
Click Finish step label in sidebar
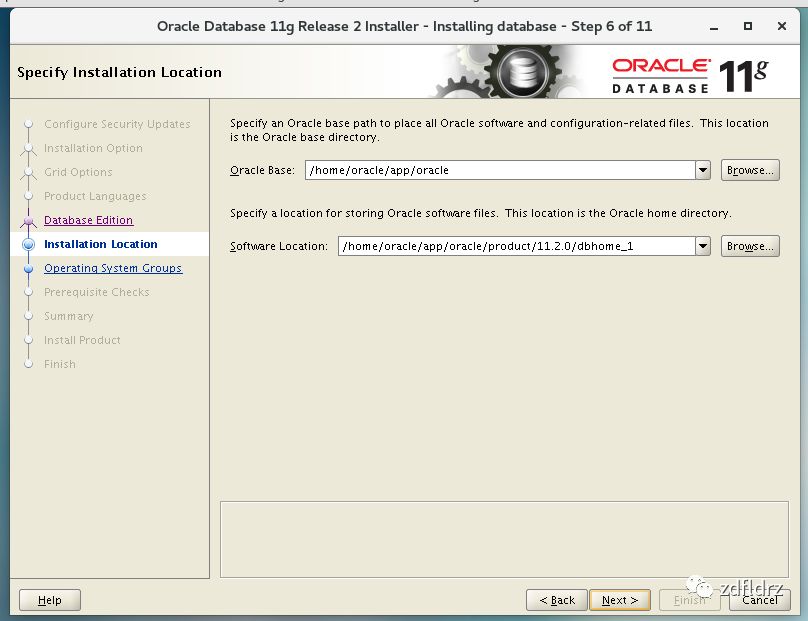59,364
